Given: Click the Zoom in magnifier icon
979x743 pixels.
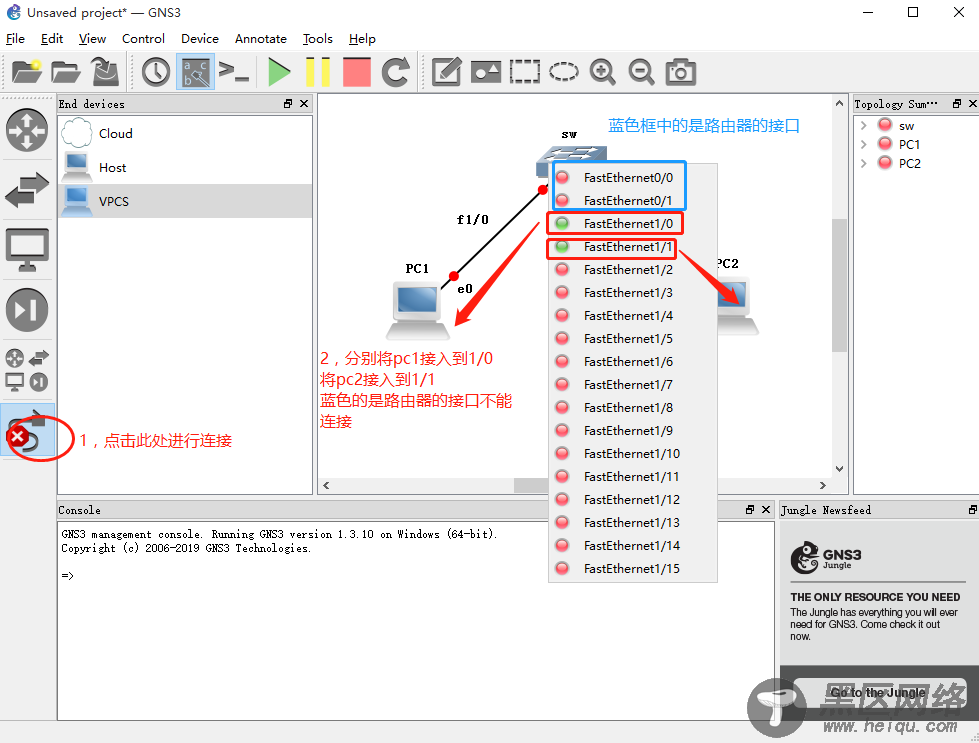Looking at the screenshot, I should [603, 72].
